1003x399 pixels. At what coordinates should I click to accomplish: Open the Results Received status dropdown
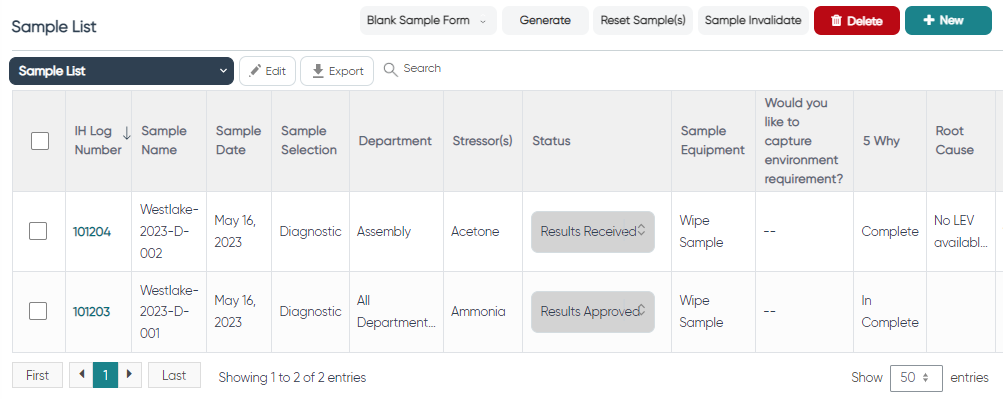(593, 231)
